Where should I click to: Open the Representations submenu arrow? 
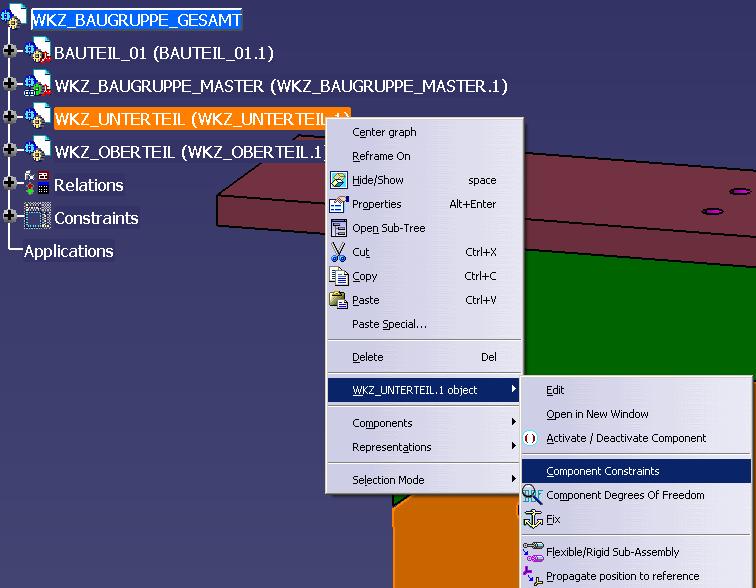pyautogui.click(x=514, y=446)
